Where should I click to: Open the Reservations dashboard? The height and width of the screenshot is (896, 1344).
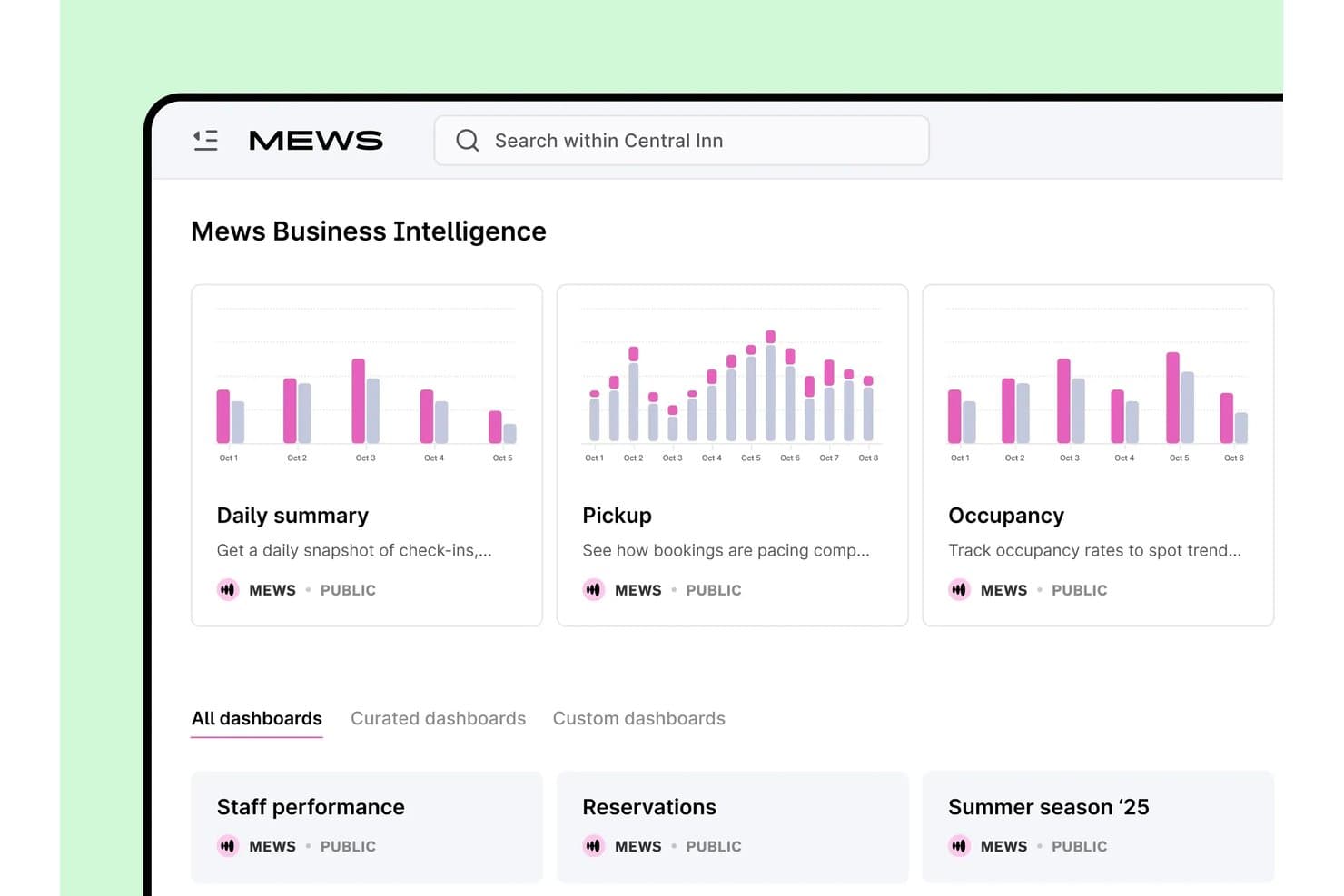733,827
